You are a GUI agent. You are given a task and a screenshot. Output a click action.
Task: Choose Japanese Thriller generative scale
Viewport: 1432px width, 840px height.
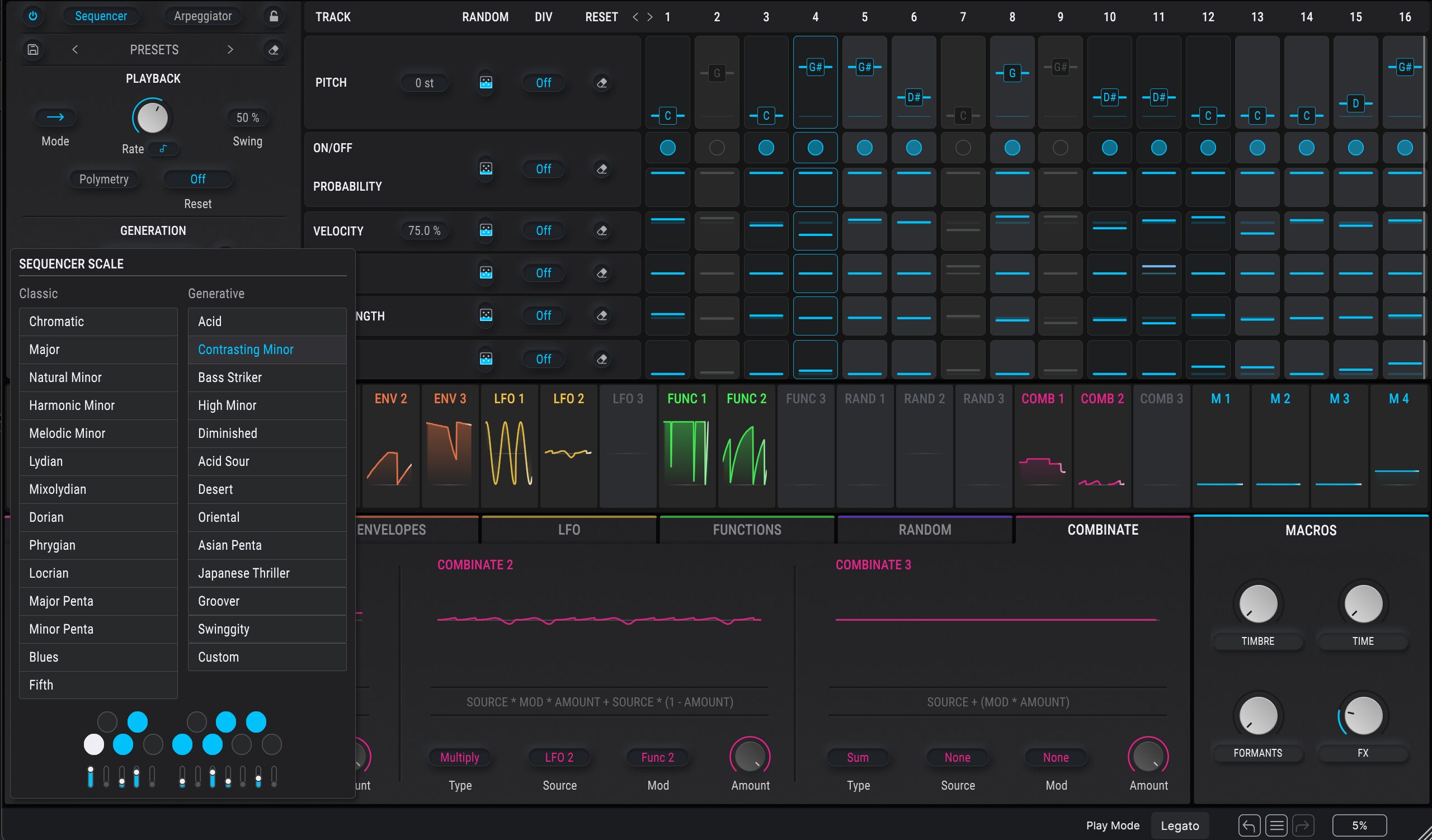tap(266, 573)
